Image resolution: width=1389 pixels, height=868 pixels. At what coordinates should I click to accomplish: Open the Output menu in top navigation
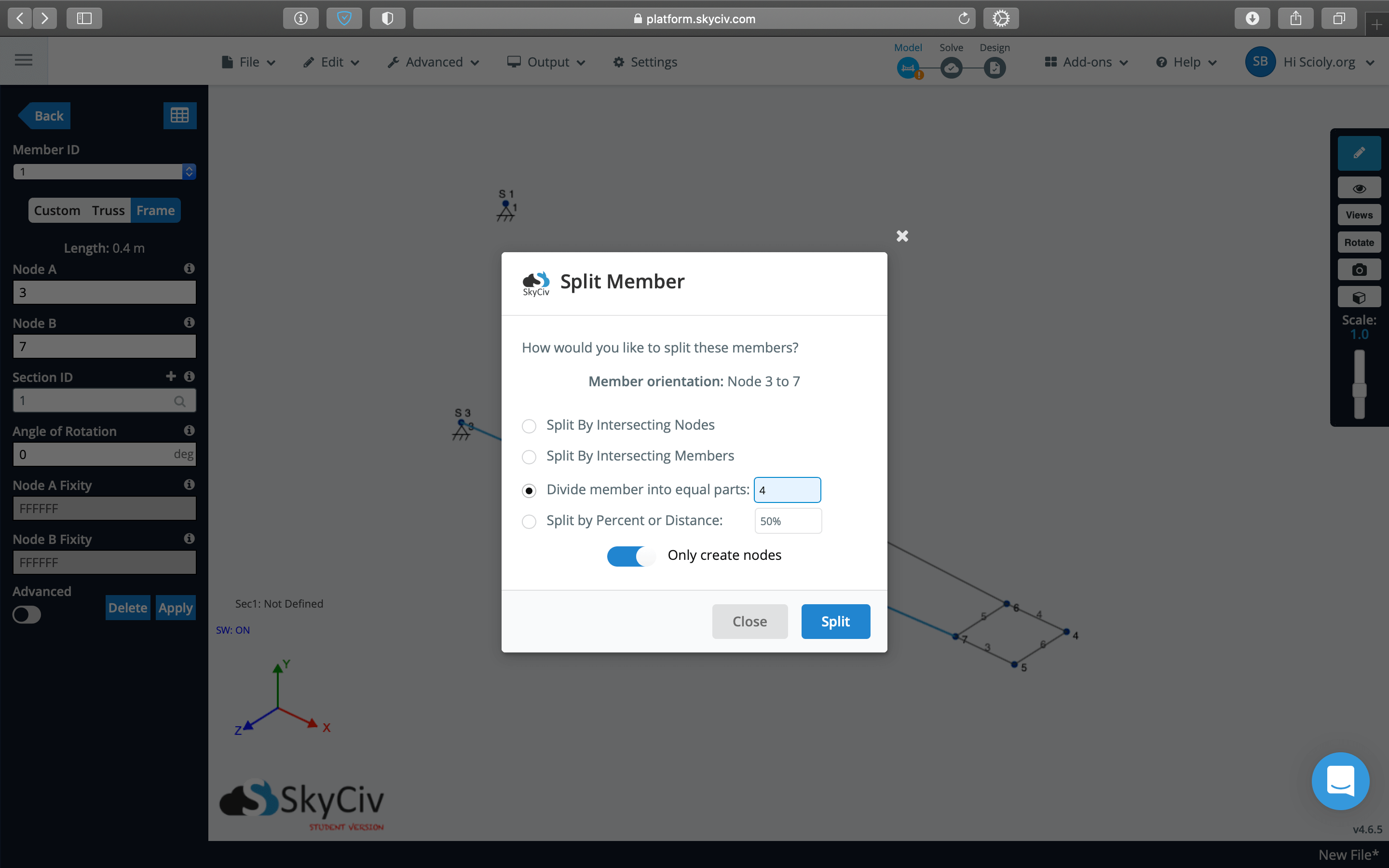point(548,62)
